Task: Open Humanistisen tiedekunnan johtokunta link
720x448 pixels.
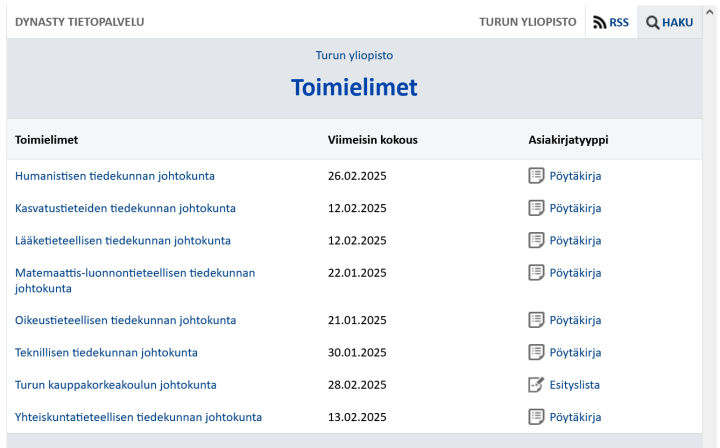Action: pos(115,176)
